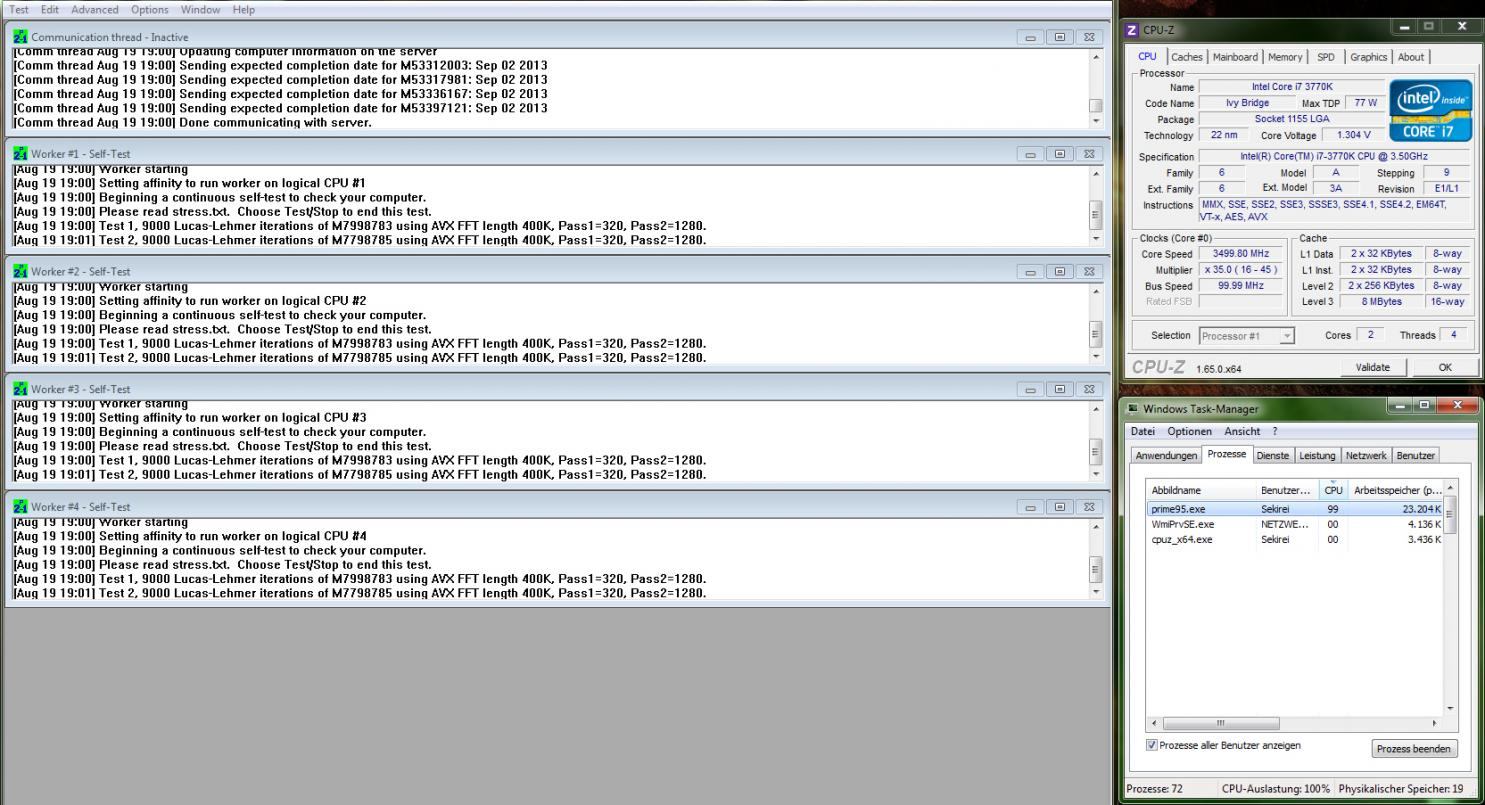Viewport: 1485px width, 805px height.
Task: Click the Windows Task-Manager title icon
Action: tap(1133, 409)
